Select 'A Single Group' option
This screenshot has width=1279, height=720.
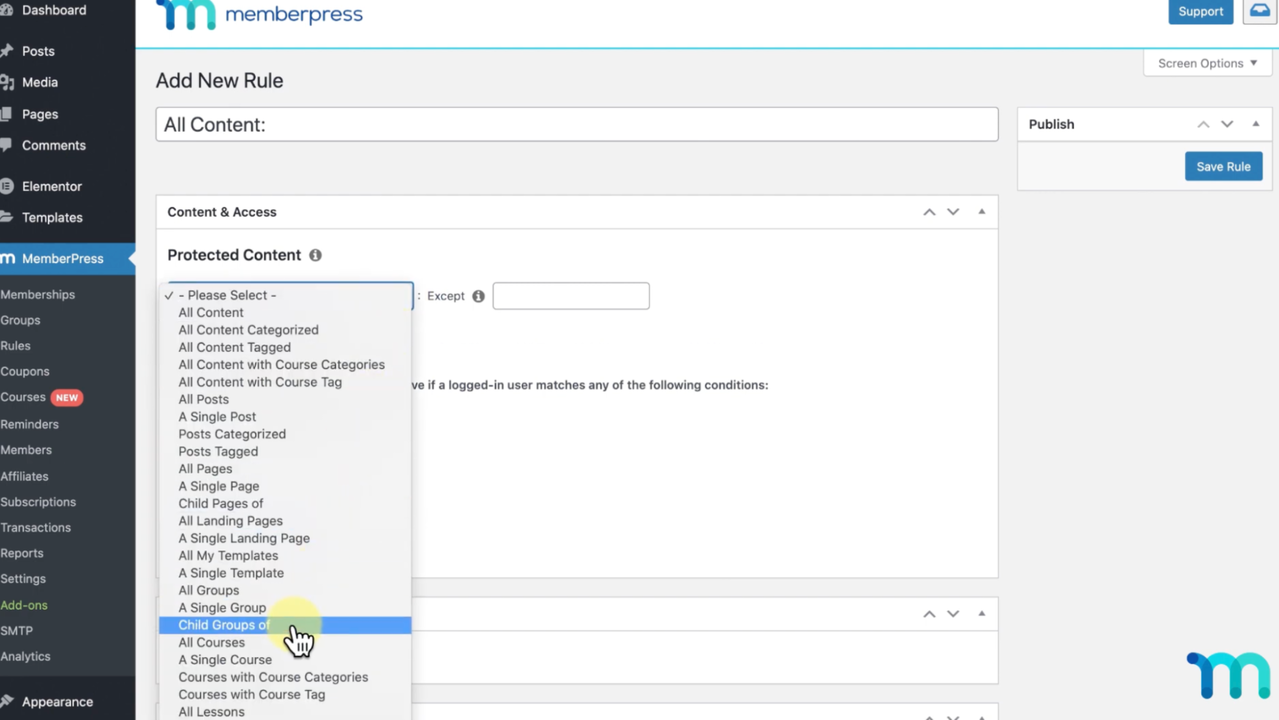point(285,608)
